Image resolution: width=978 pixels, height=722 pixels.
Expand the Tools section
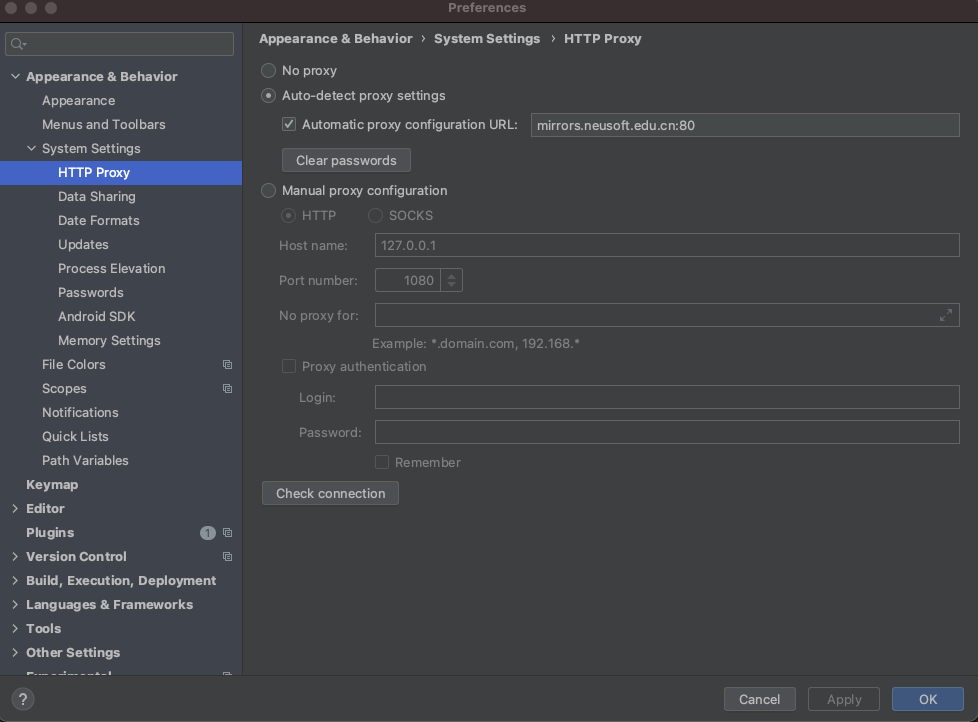click(16, 628)
